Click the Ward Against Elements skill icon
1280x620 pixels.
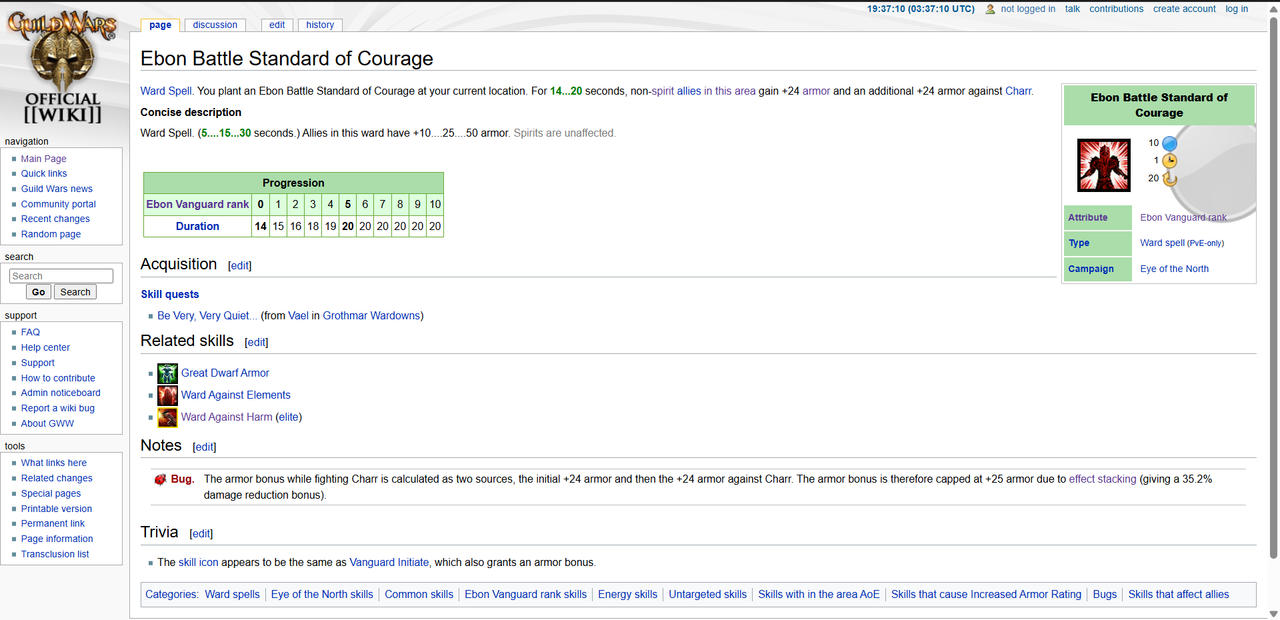(168, 395)
